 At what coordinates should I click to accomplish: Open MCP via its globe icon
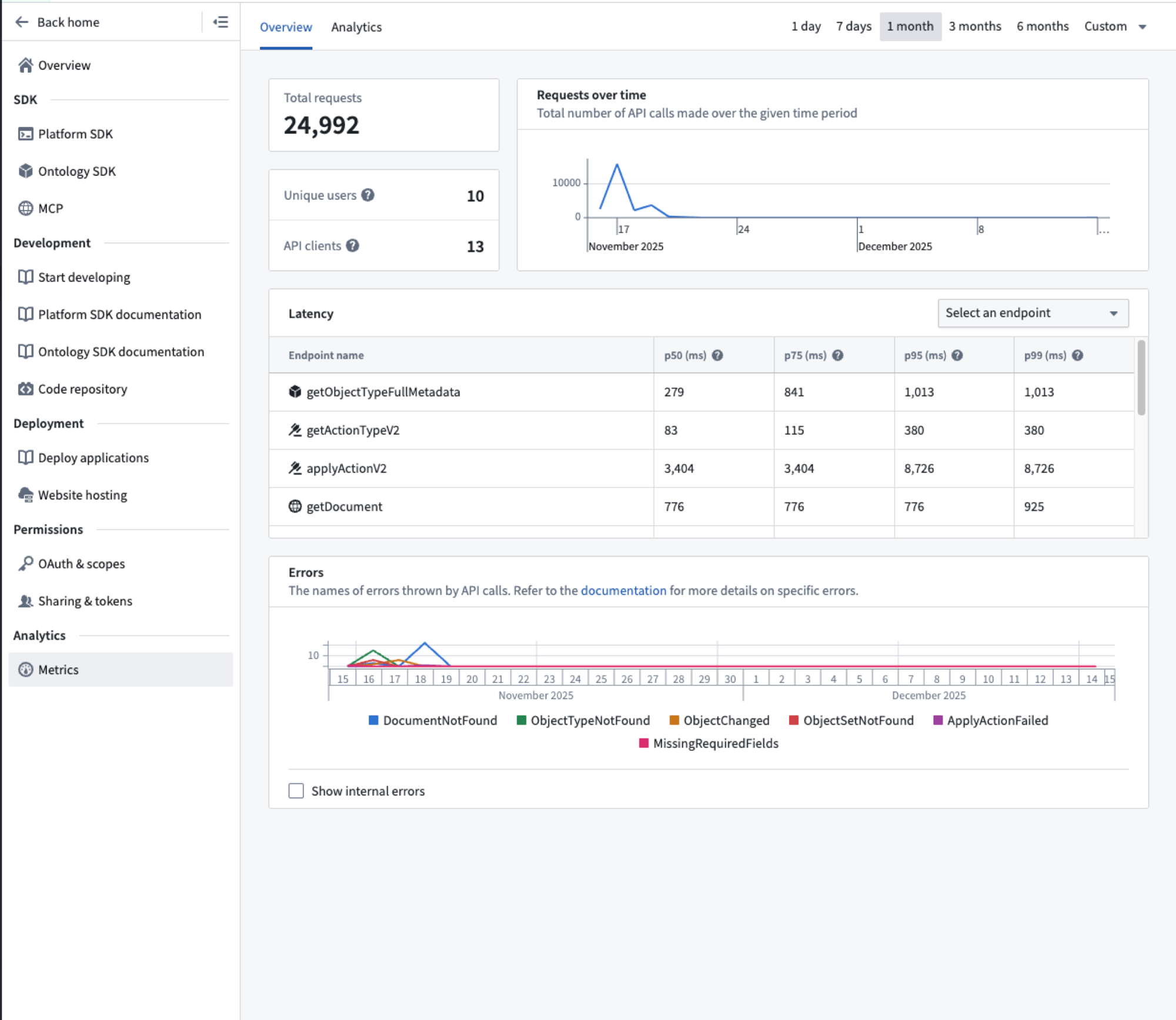tap(26, 208)
